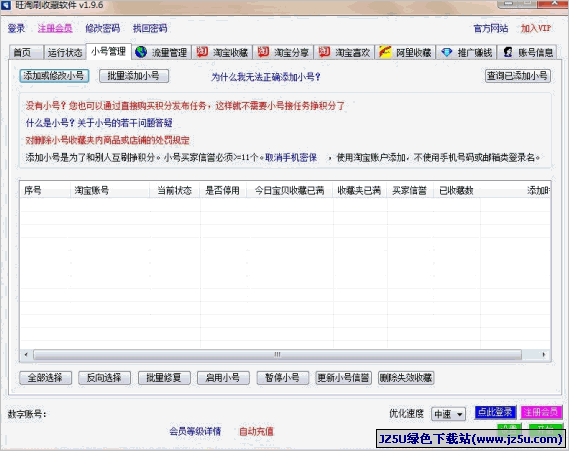569x451 pixels.
Task: Click the 暂停小号 button
Action: pos(283,378)
